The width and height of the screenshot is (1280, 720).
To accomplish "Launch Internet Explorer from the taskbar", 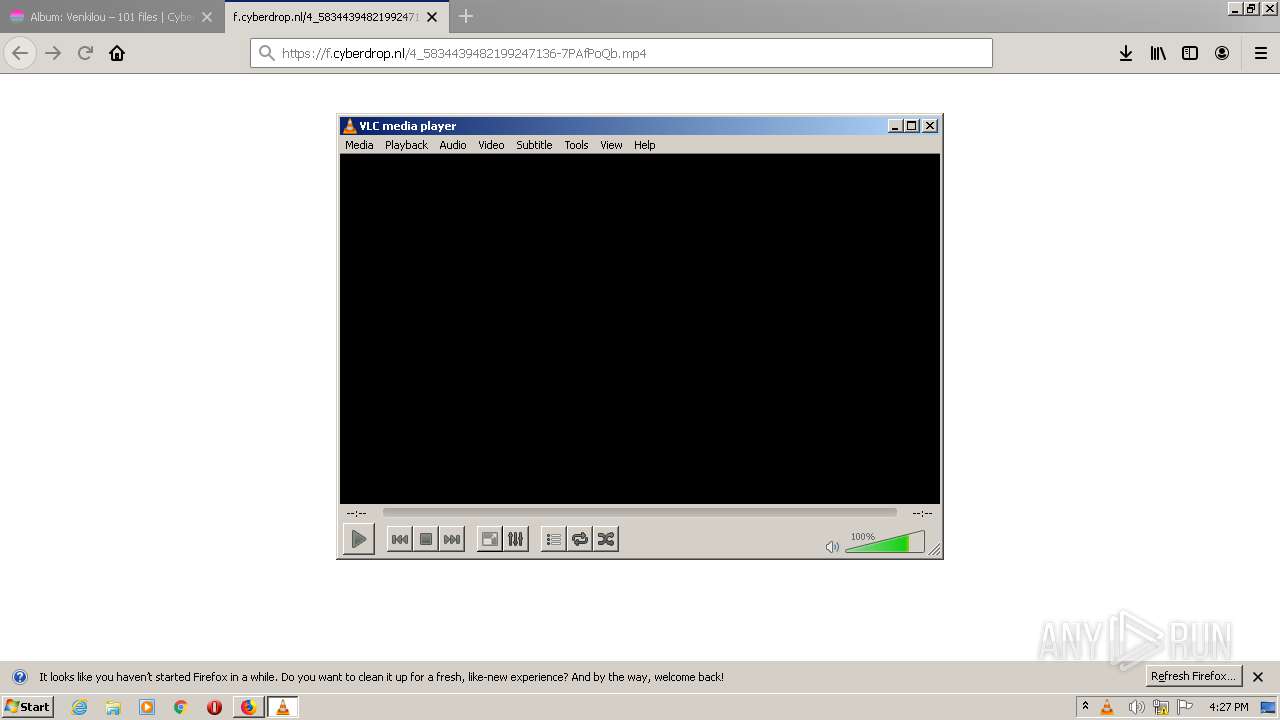I will (x=80, y=707).
